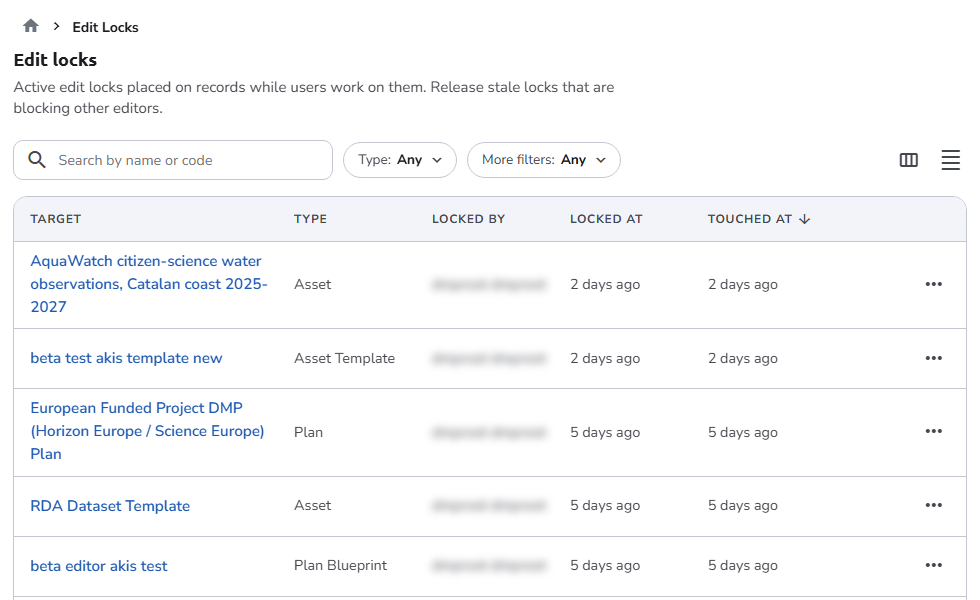The width and height of the screenshot is (980, 600).
Task: Open actions menu for European Funded Project DMP row
Action: tap(933, 431)
